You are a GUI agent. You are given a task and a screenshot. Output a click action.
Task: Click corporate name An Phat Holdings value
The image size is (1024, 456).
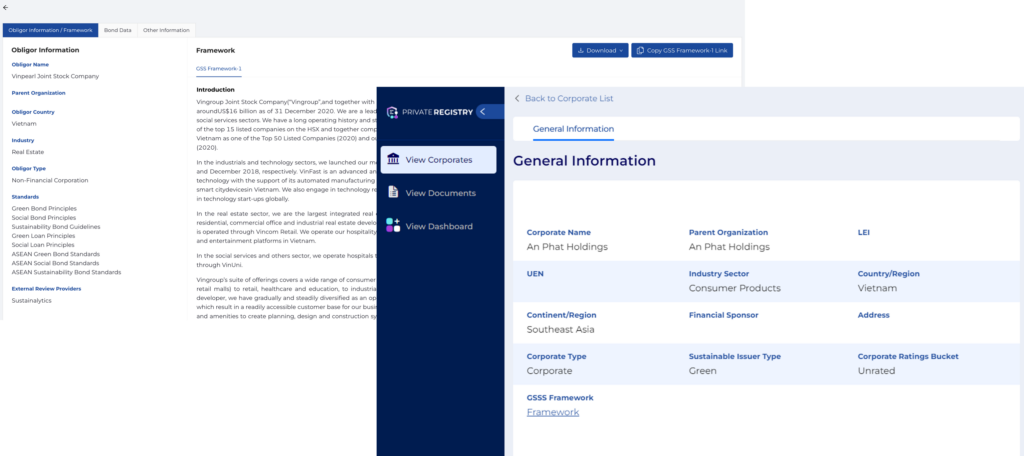tap(567, 247)
